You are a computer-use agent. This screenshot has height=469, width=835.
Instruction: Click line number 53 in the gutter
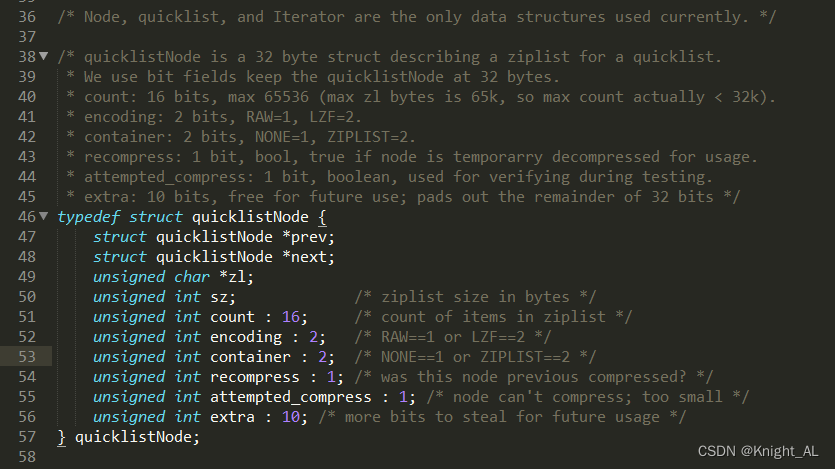point(27,357)
